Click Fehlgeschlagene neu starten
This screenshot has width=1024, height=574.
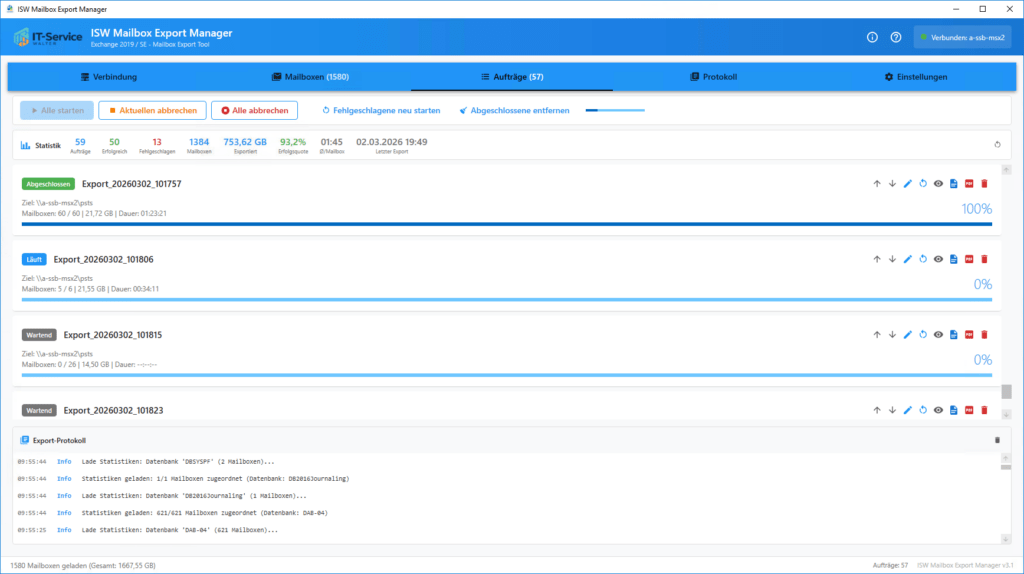tap(381, 110)
